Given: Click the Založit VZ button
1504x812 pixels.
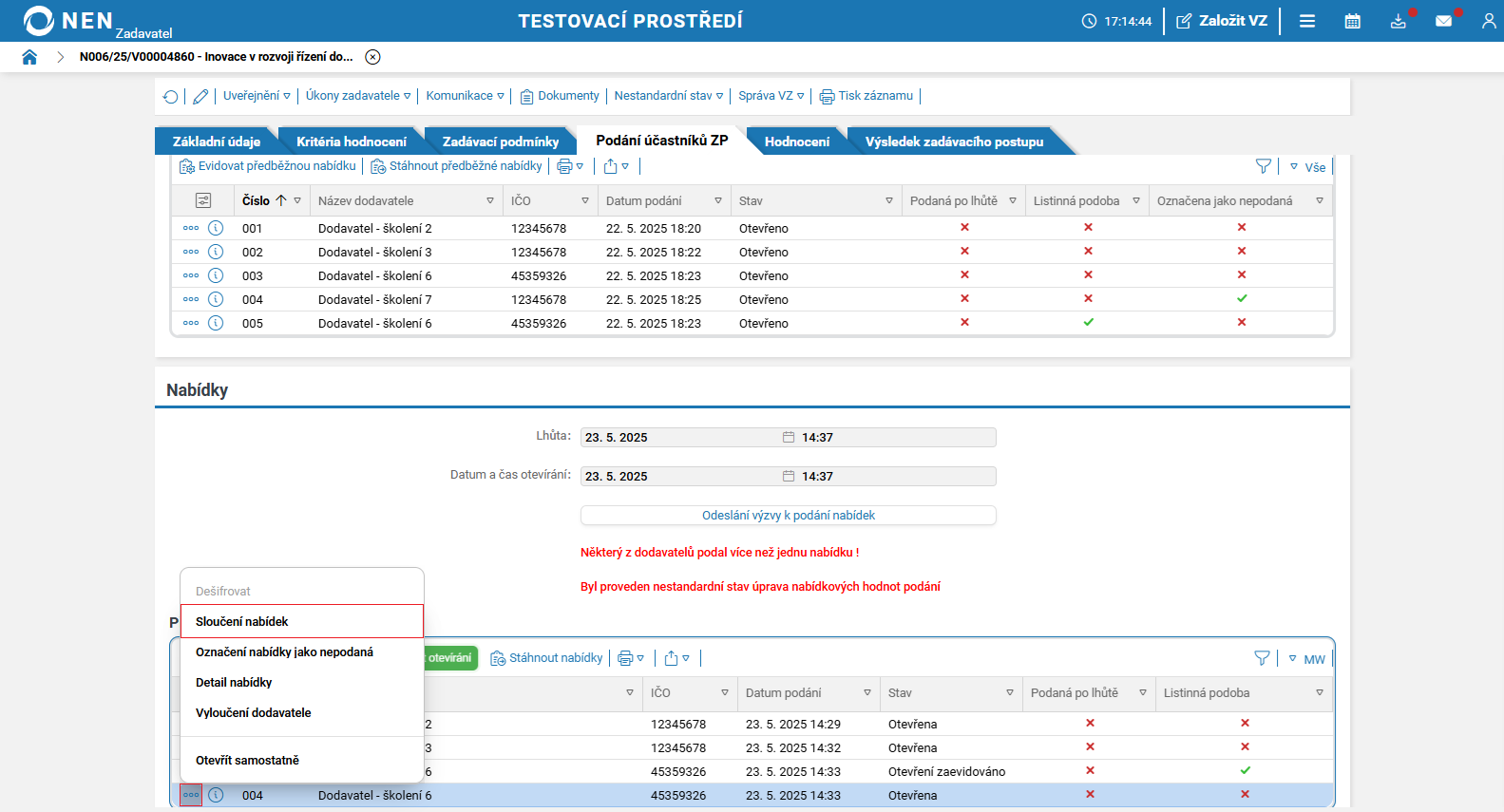Looking at the screenshot, I should tap(1222, 21).
